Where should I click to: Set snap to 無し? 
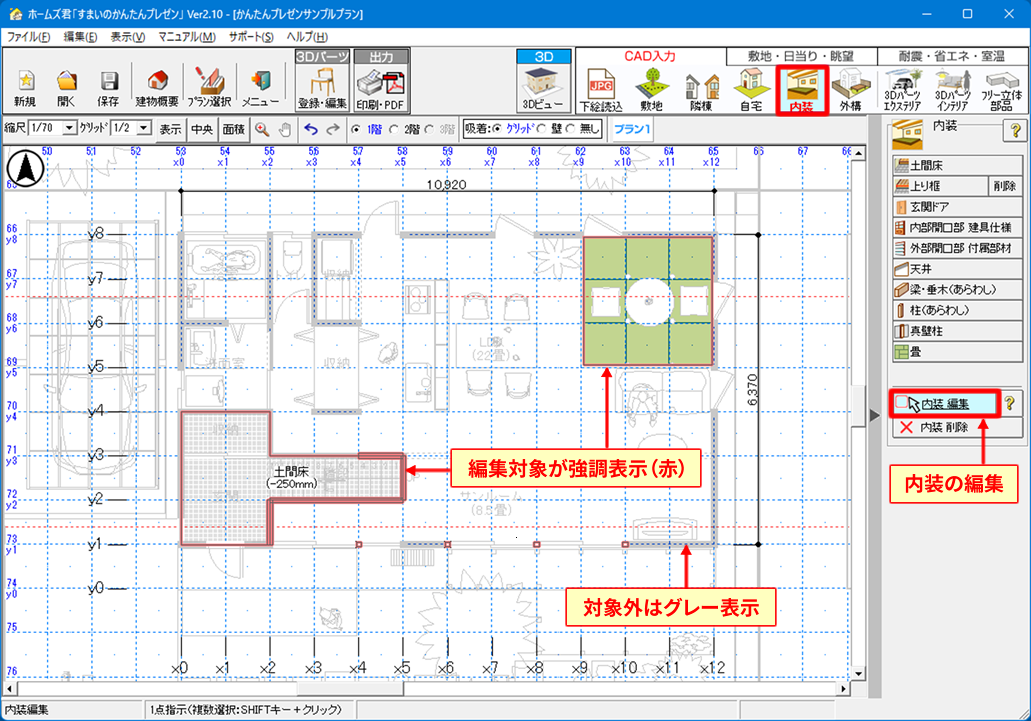coord(570,129)
